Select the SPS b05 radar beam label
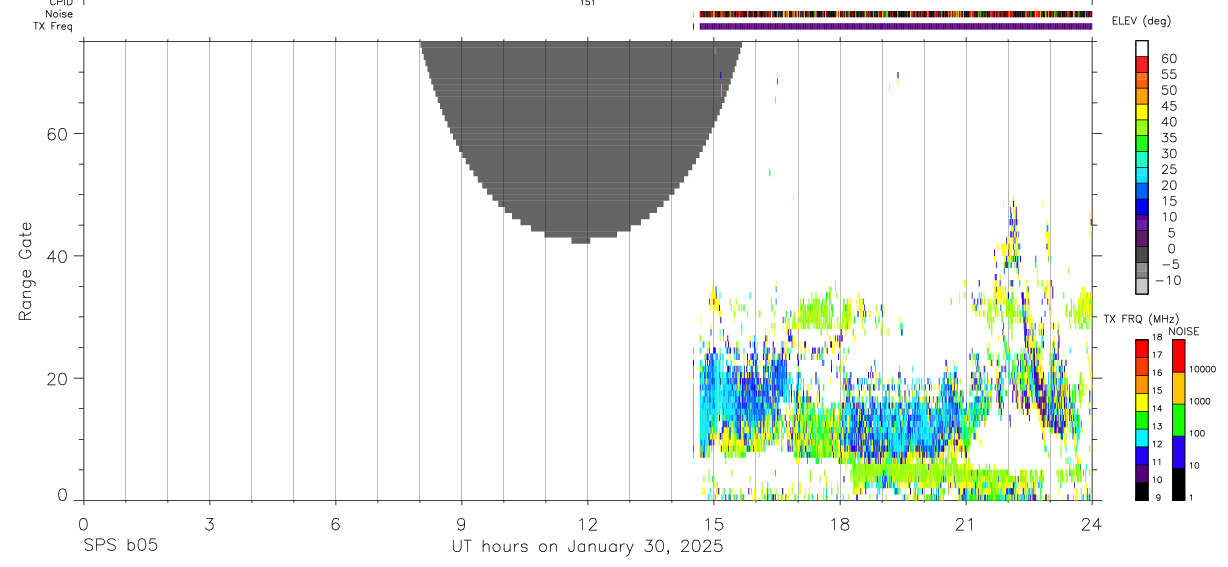Viewport: 1228px width, 567px height. point(120,546)
